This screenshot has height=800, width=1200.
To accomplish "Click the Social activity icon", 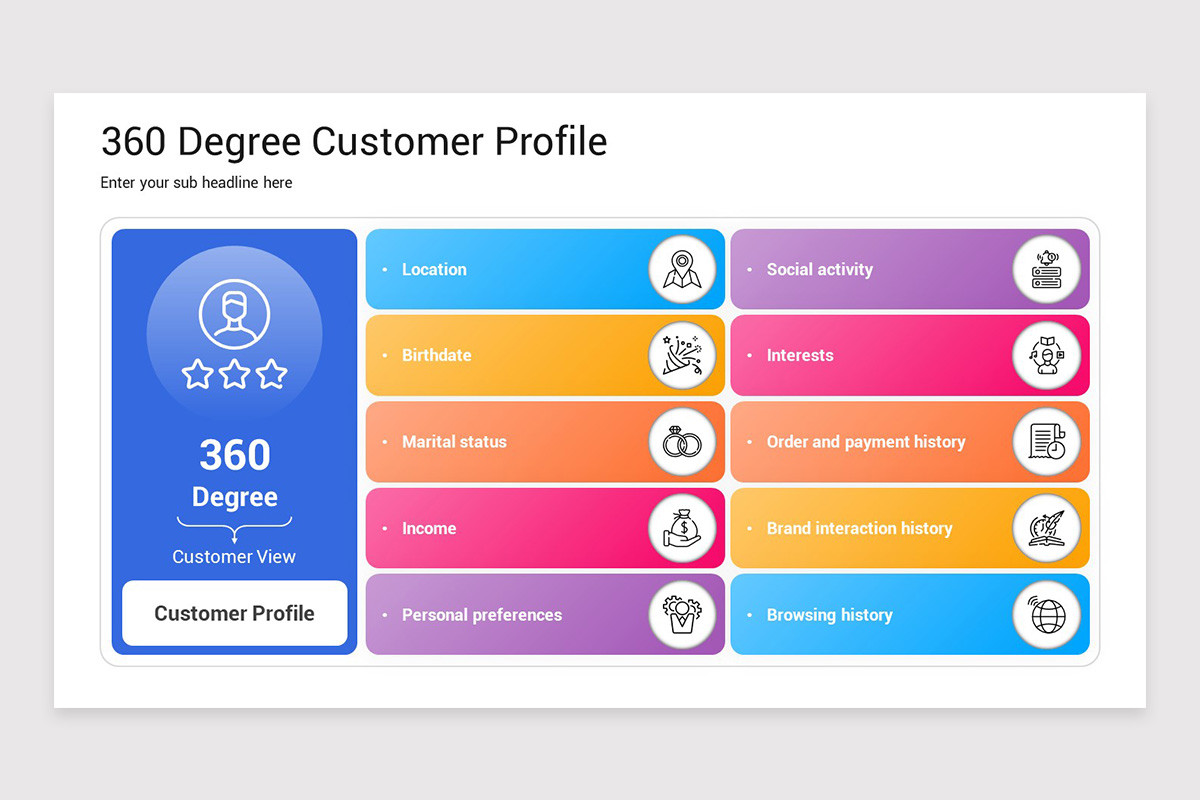I will click(1047, 269).
